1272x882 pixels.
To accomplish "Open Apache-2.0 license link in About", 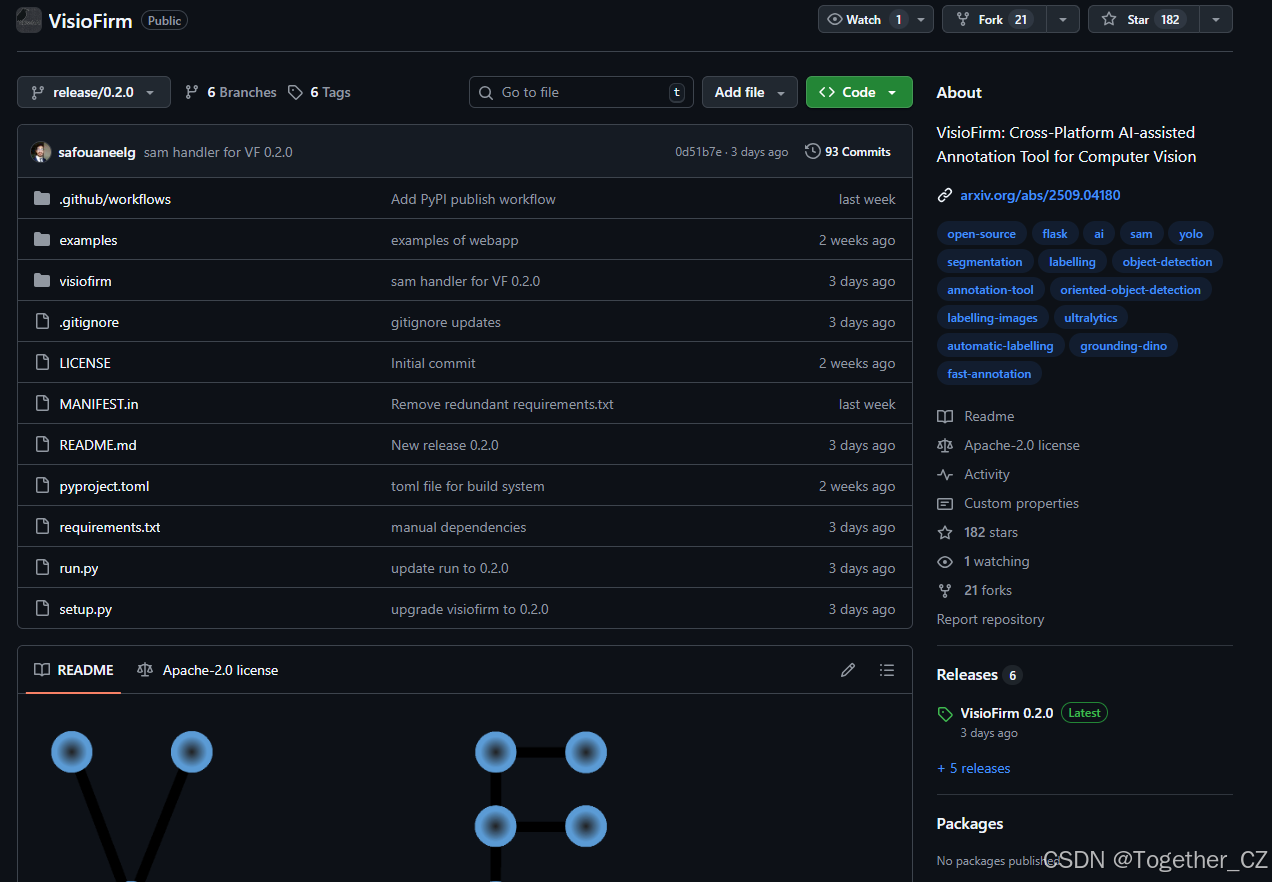I will (x=1008, y=445).
